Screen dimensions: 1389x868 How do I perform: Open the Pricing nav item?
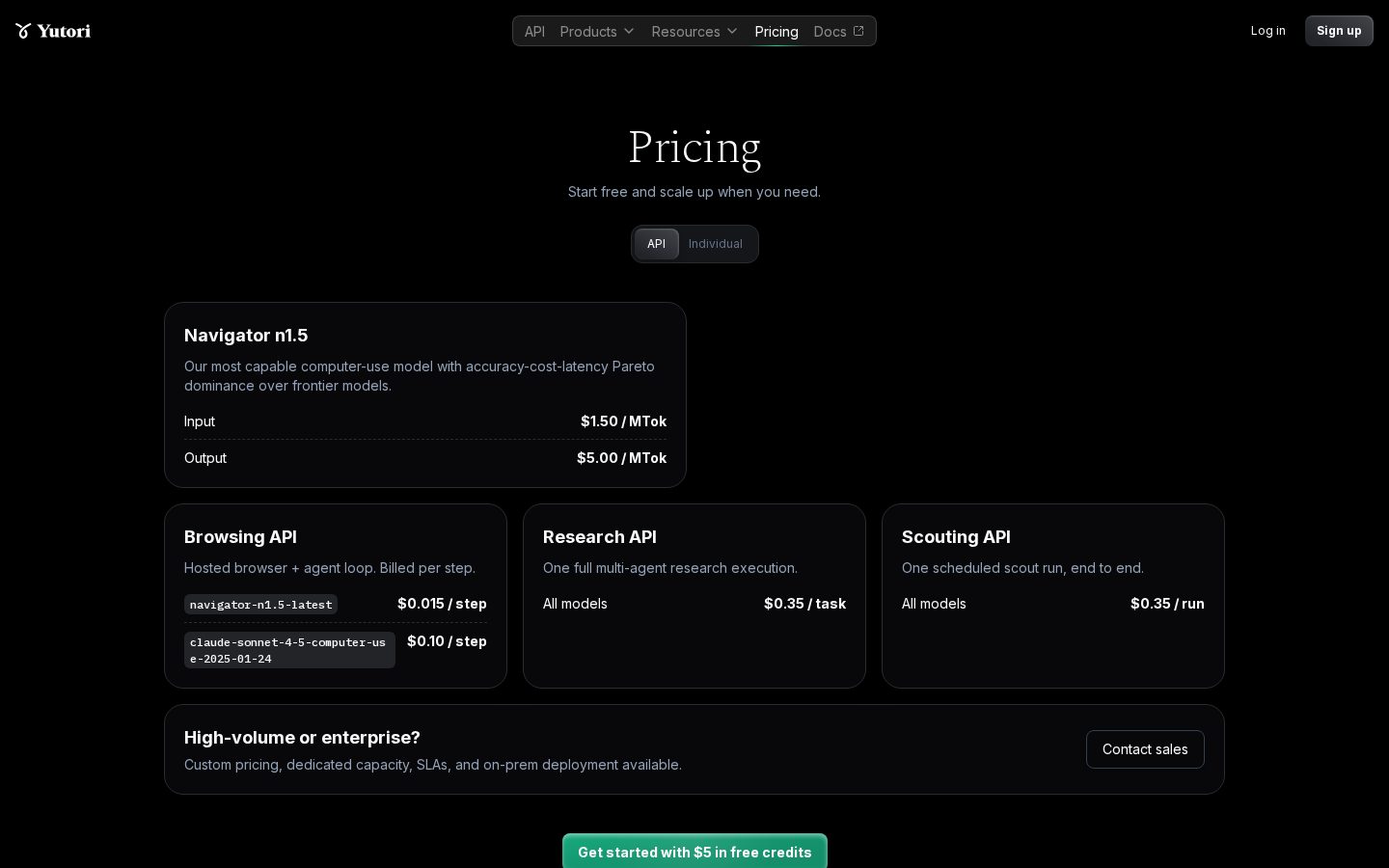(x=776, y=31)
